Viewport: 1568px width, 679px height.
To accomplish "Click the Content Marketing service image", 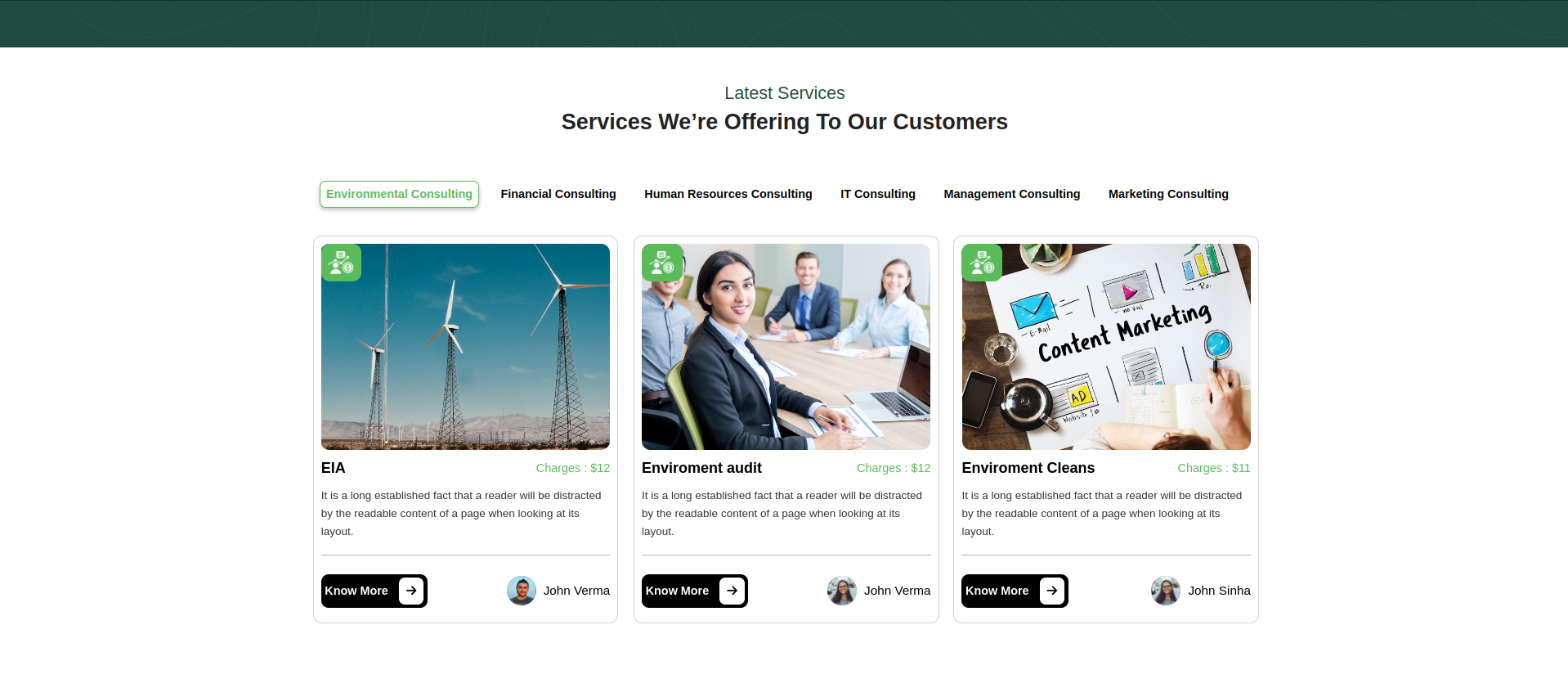I will point(1106,347).
